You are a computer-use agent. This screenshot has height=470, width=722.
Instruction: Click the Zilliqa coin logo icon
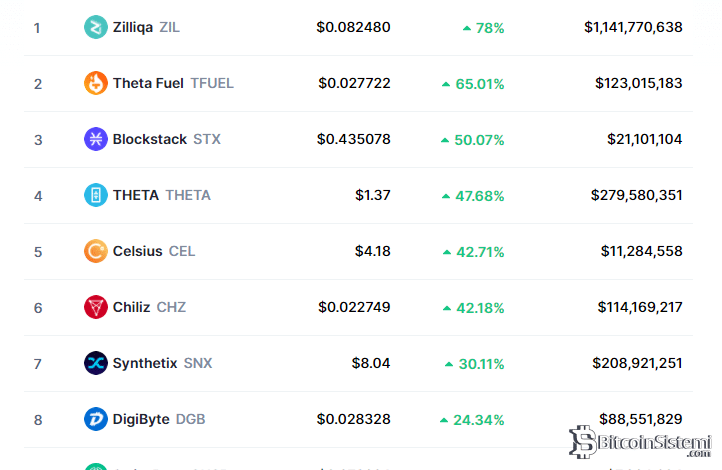(x=95, y=28)
